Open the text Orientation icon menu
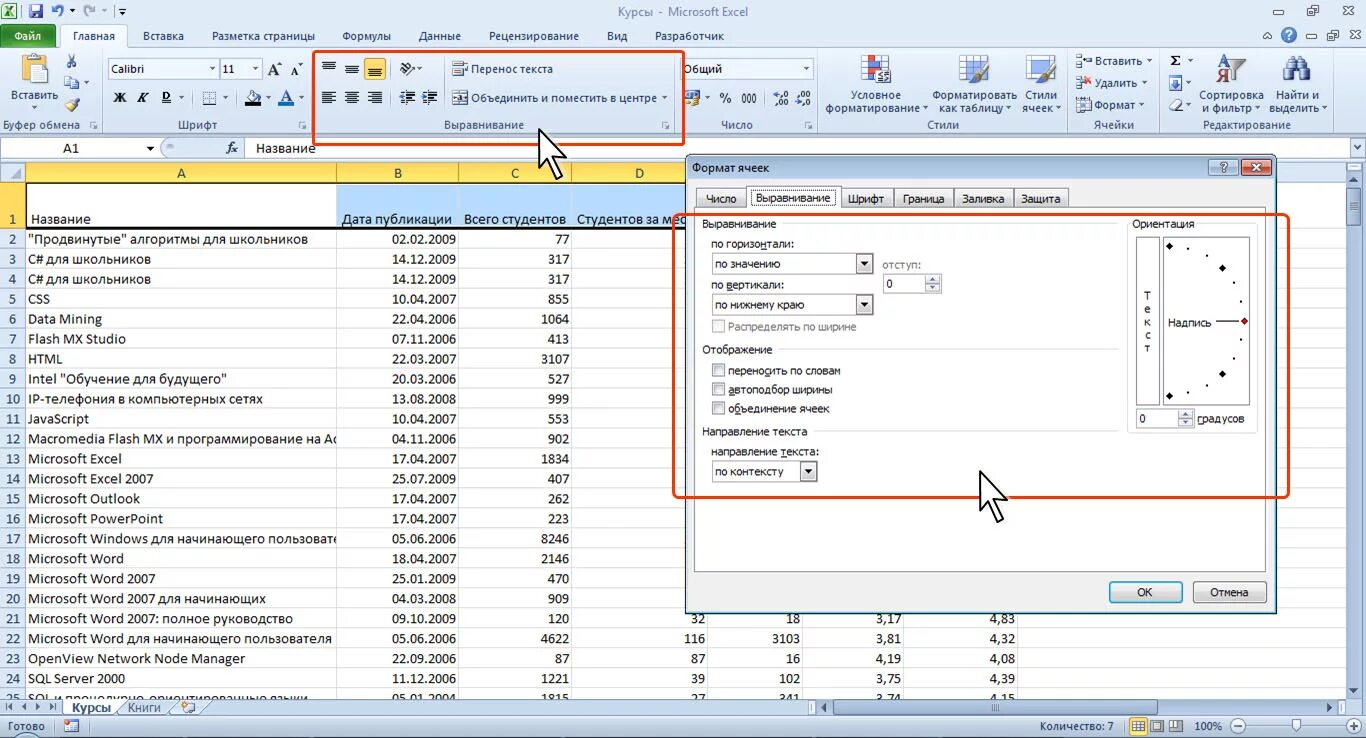 click(410, 69)
